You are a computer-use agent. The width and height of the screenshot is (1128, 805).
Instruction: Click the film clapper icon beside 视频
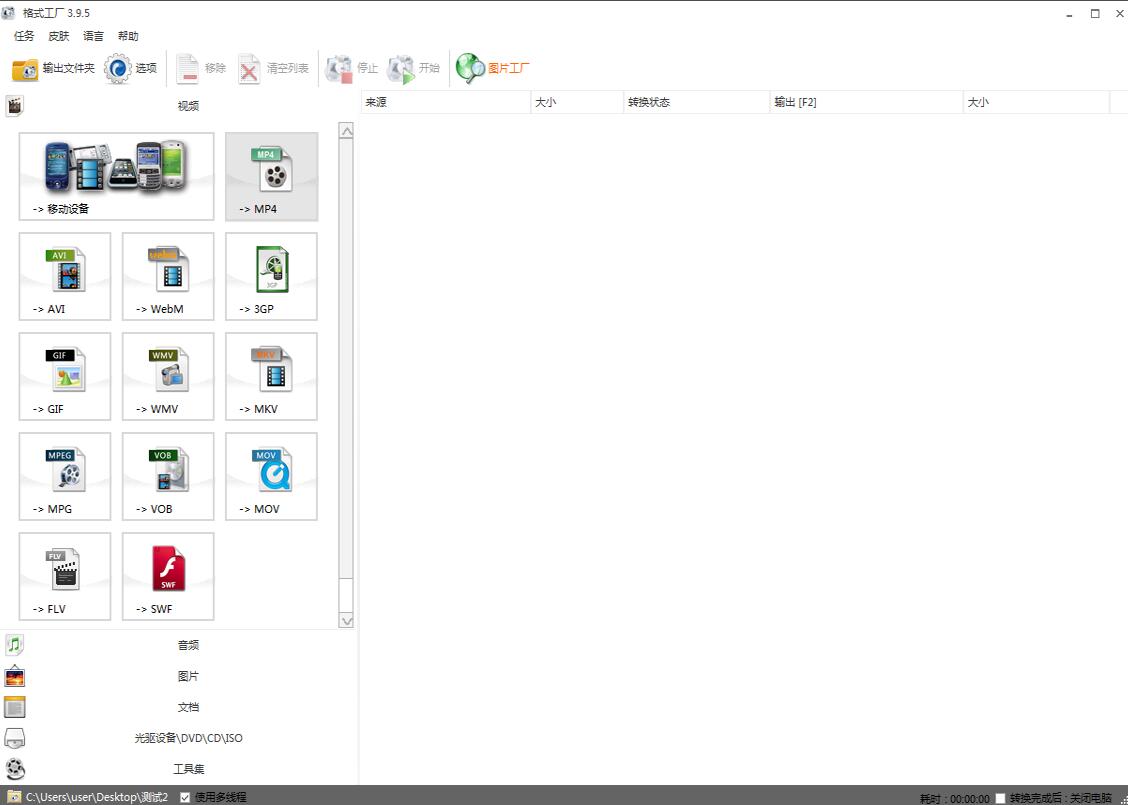(x=14, y=106)
